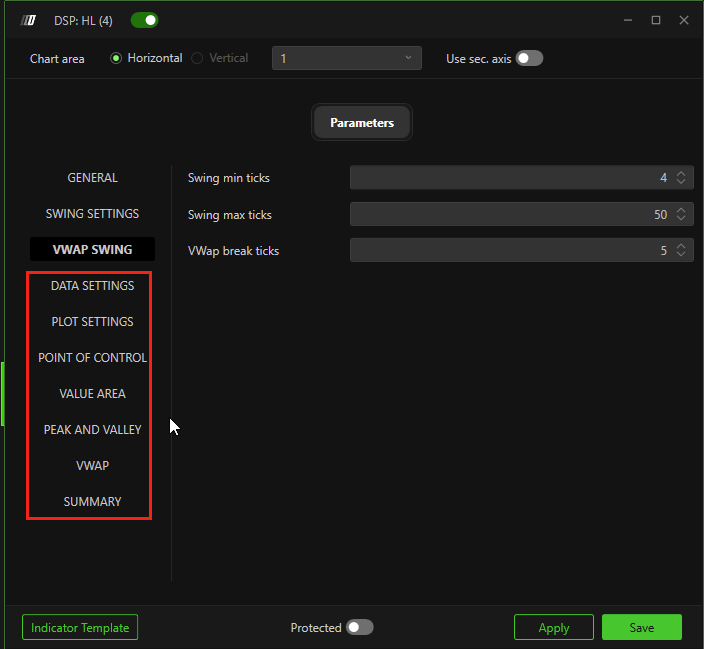The image size is (704, 649).
Task: Enable the Use sec. axis toggle
Action: pyautogui.click(x=529, y=58)
